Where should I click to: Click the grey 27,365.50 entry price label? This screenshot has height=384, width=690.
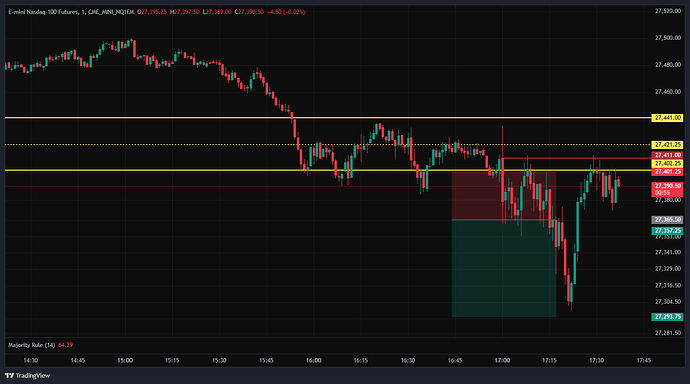coord(667,219)
